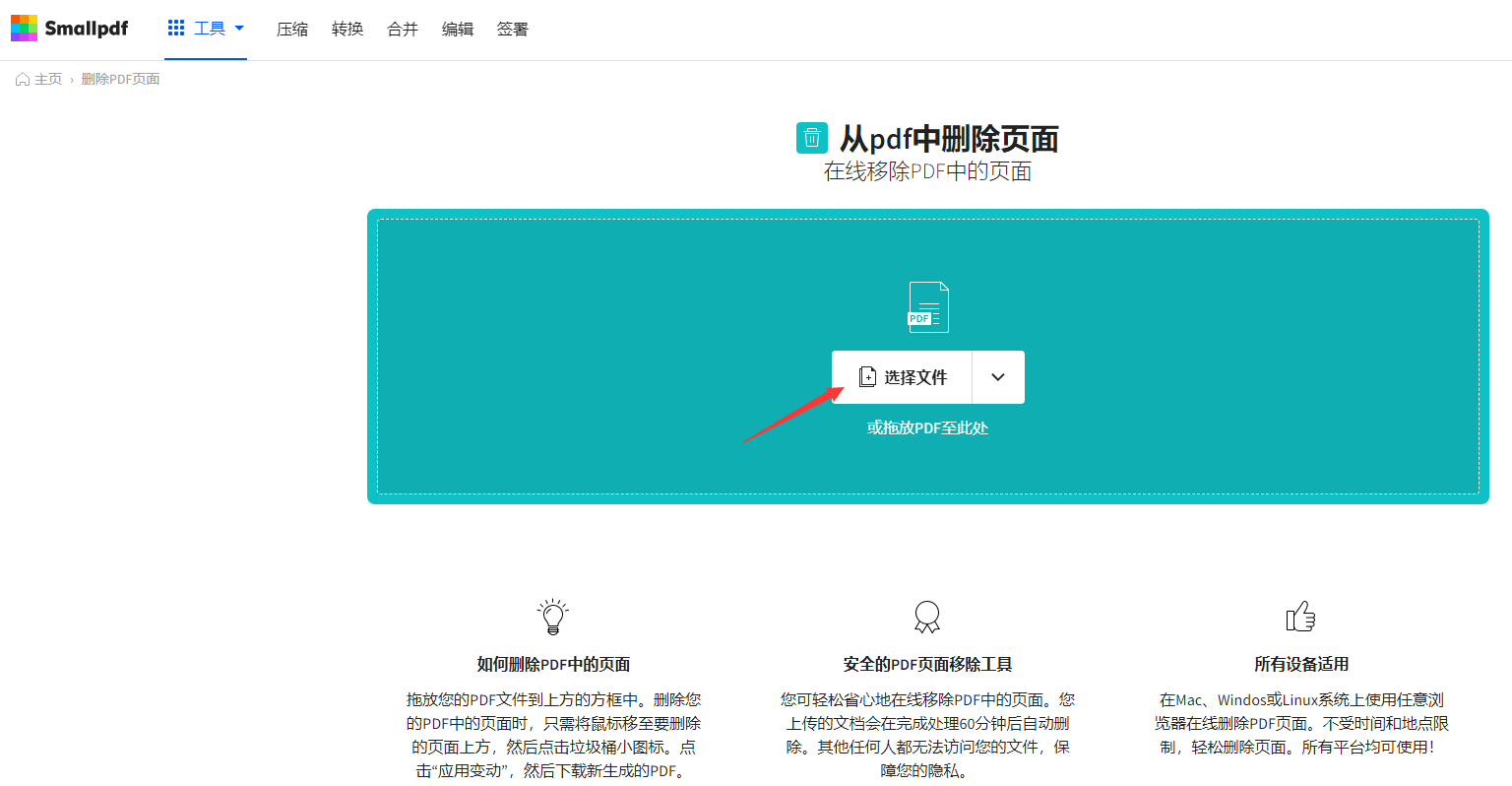Image resolution: width=1512 pixels, height=786 pixels.
Task: Click the thumbs-up icon
Action: pyautogui.click(x=1301, y=617)
